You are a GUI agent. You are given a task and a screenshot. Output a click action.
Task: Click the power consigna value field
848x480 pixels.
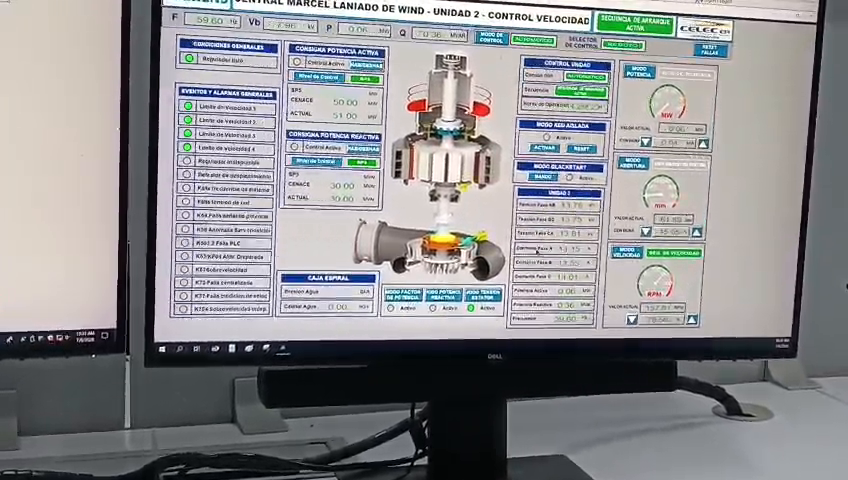[x=673, y=143]
